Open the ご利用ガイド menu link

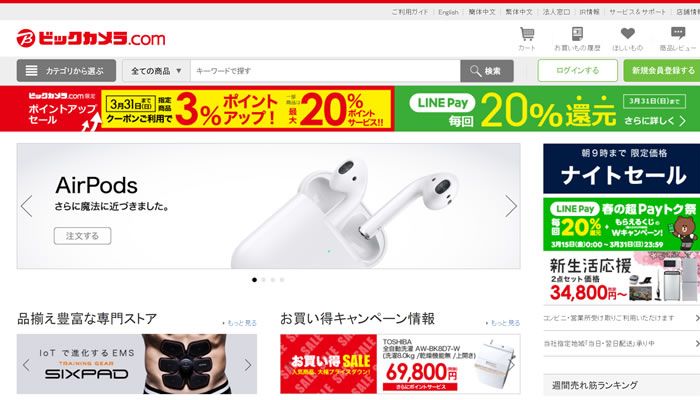410,12
